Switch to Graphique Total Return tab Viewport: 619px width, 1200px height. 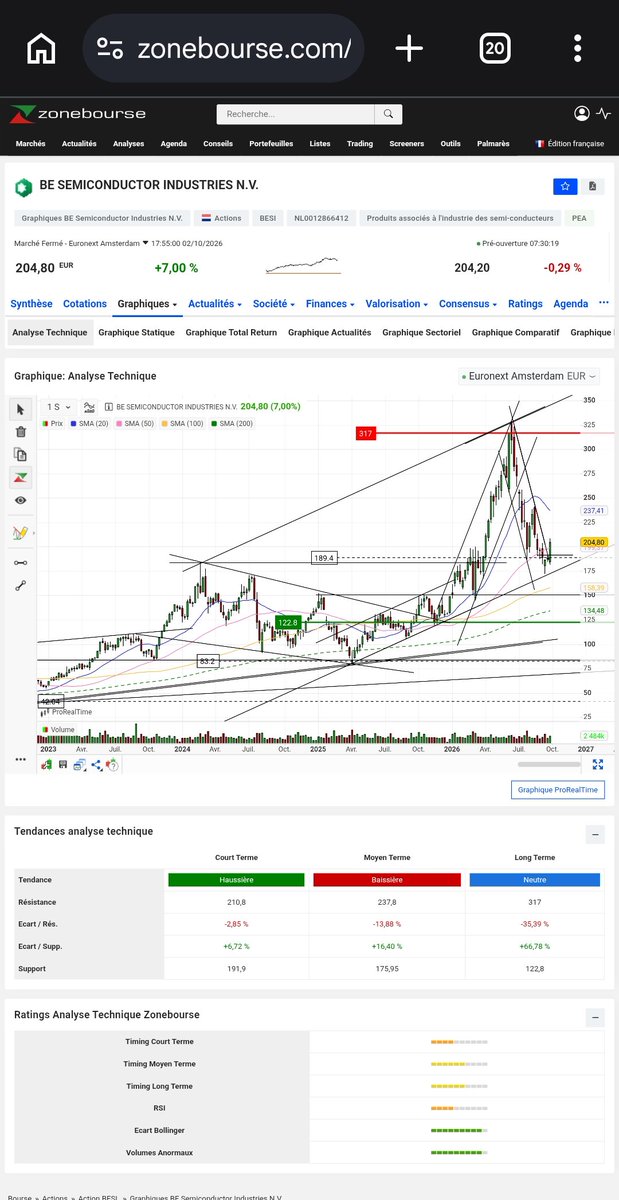point(231,333)
